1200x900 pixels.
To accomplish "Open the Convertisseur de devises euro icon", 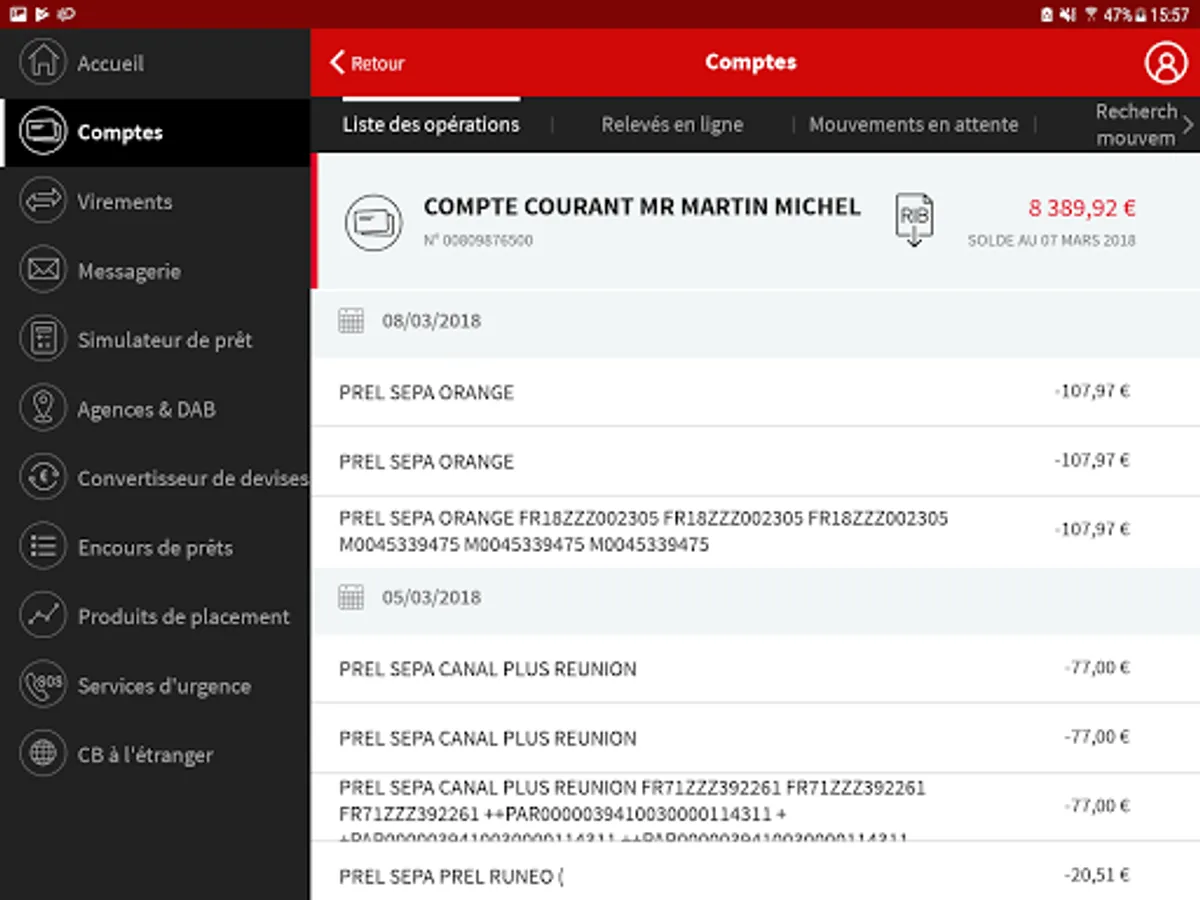I will pyautogui.click(x=42, y=478).
